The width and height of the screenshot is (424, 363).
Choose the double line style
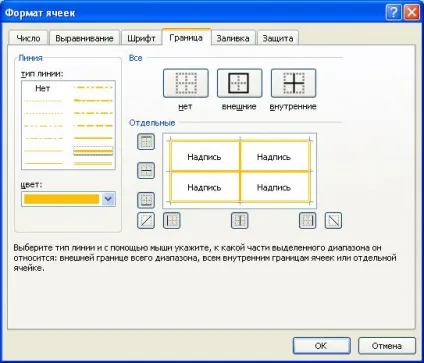tap(93, 164)
